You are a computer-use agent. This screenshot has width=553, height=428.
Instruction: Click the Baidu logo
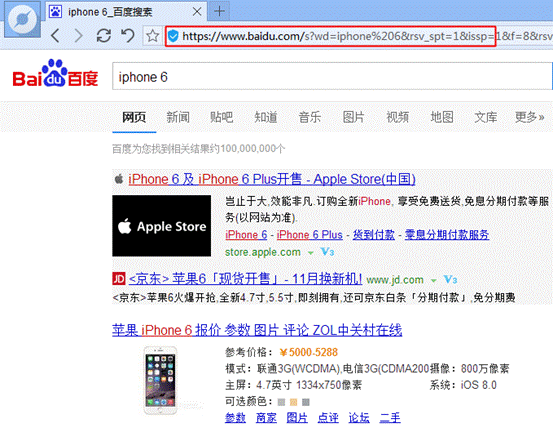tap(55, 73)
